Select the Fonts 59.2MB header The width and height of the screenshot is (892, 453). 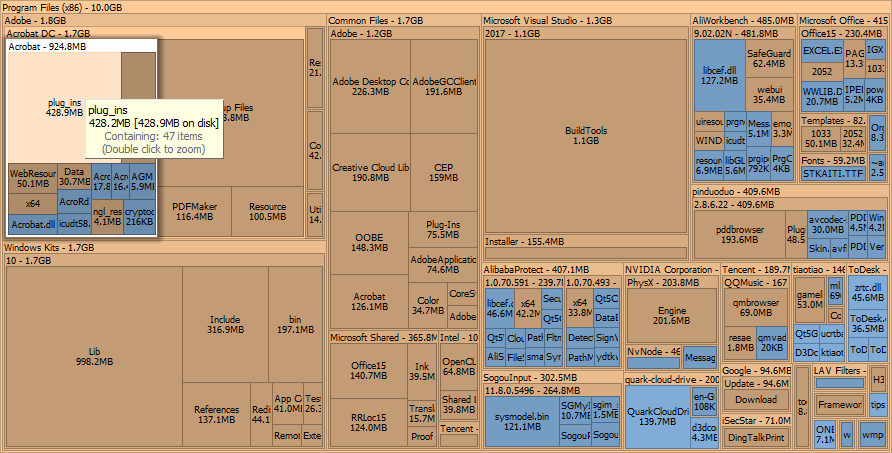(x=833, y=160)
